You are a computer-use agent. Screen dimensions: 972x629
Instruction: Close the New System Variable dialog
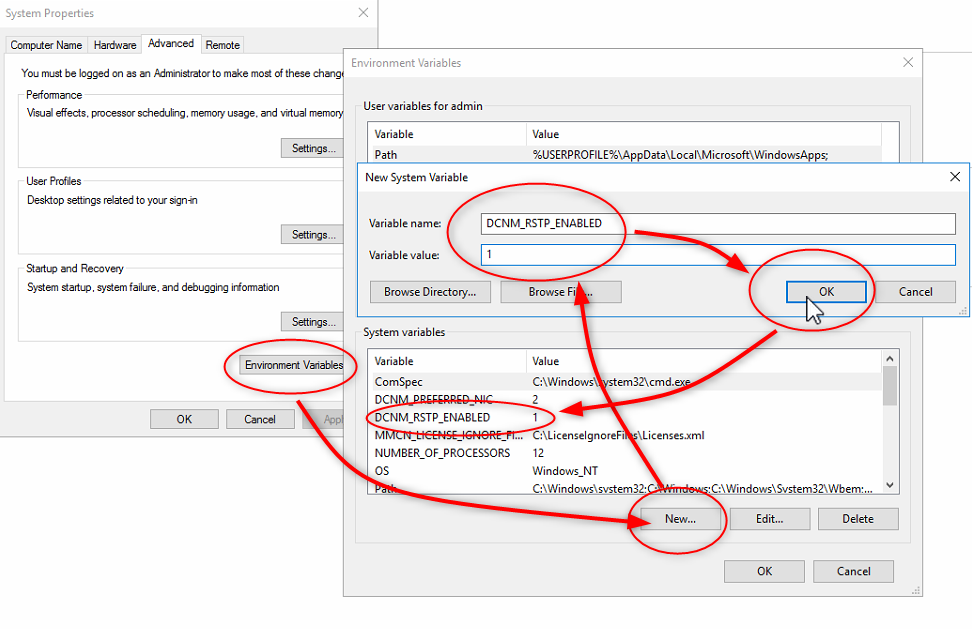coord(954,177)
